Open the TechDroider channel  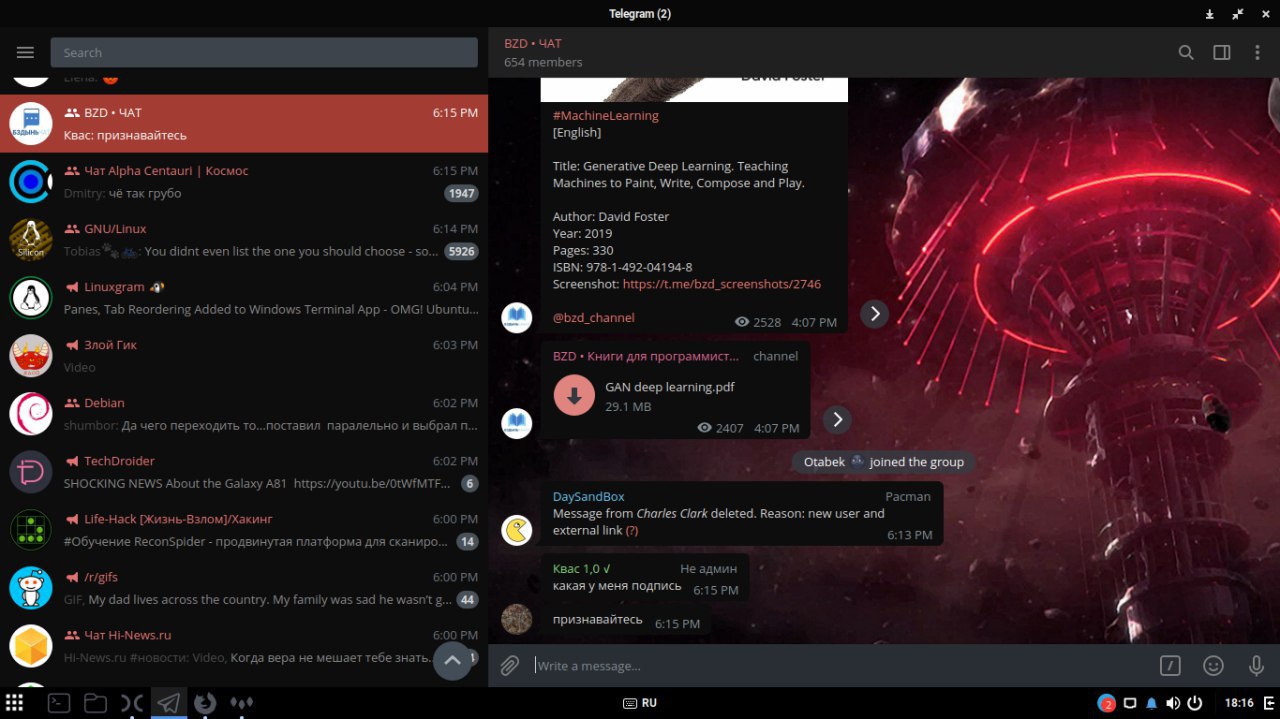244,472
